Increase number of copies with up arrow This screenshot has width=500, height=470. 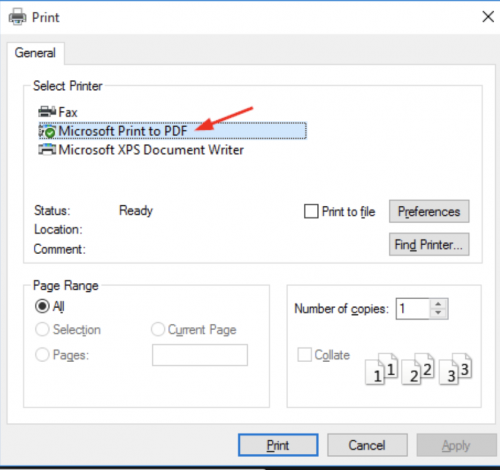click(438, 304)
